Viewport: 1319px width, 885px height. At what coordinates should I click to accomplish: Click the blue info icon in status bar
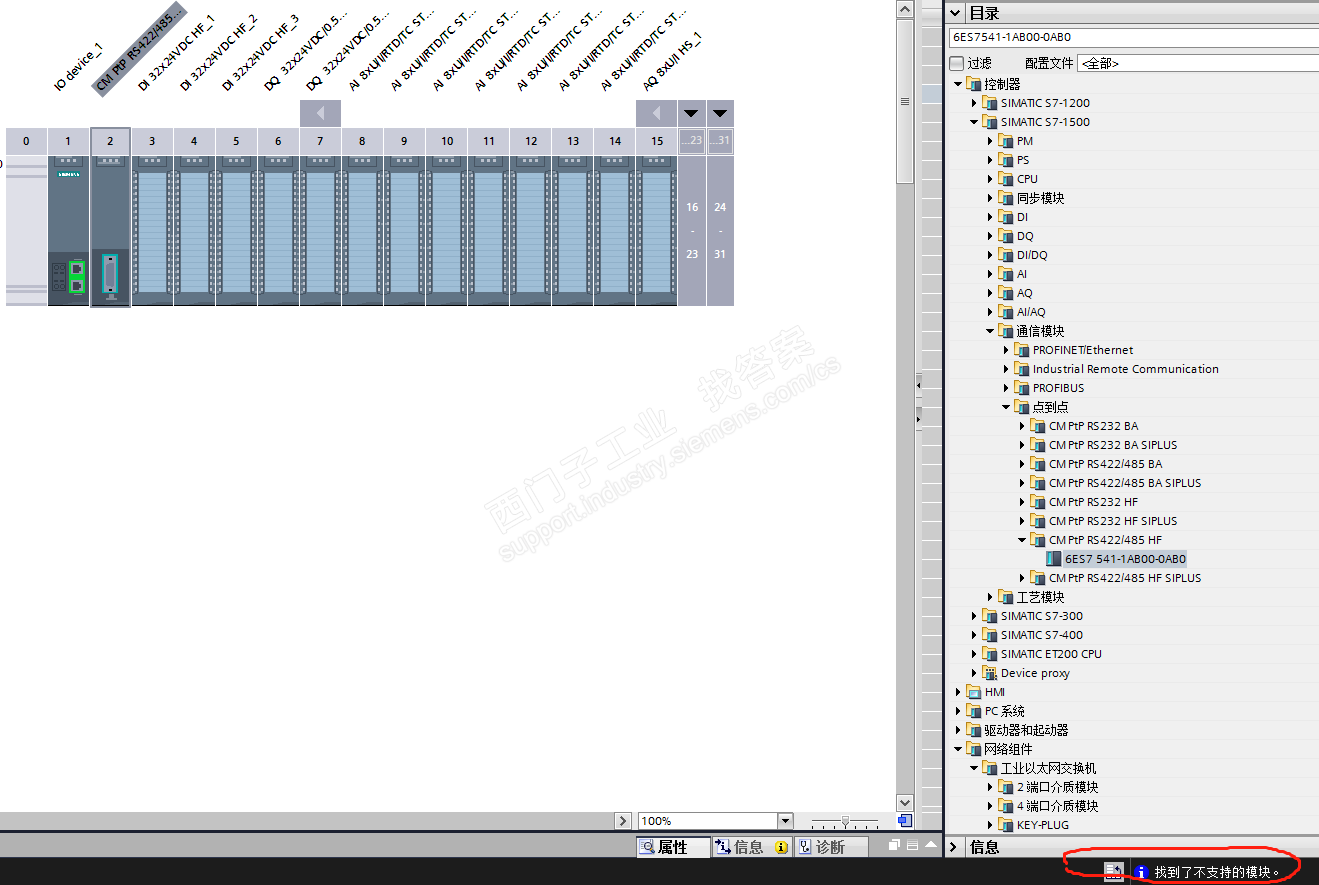coord(1141,872)
